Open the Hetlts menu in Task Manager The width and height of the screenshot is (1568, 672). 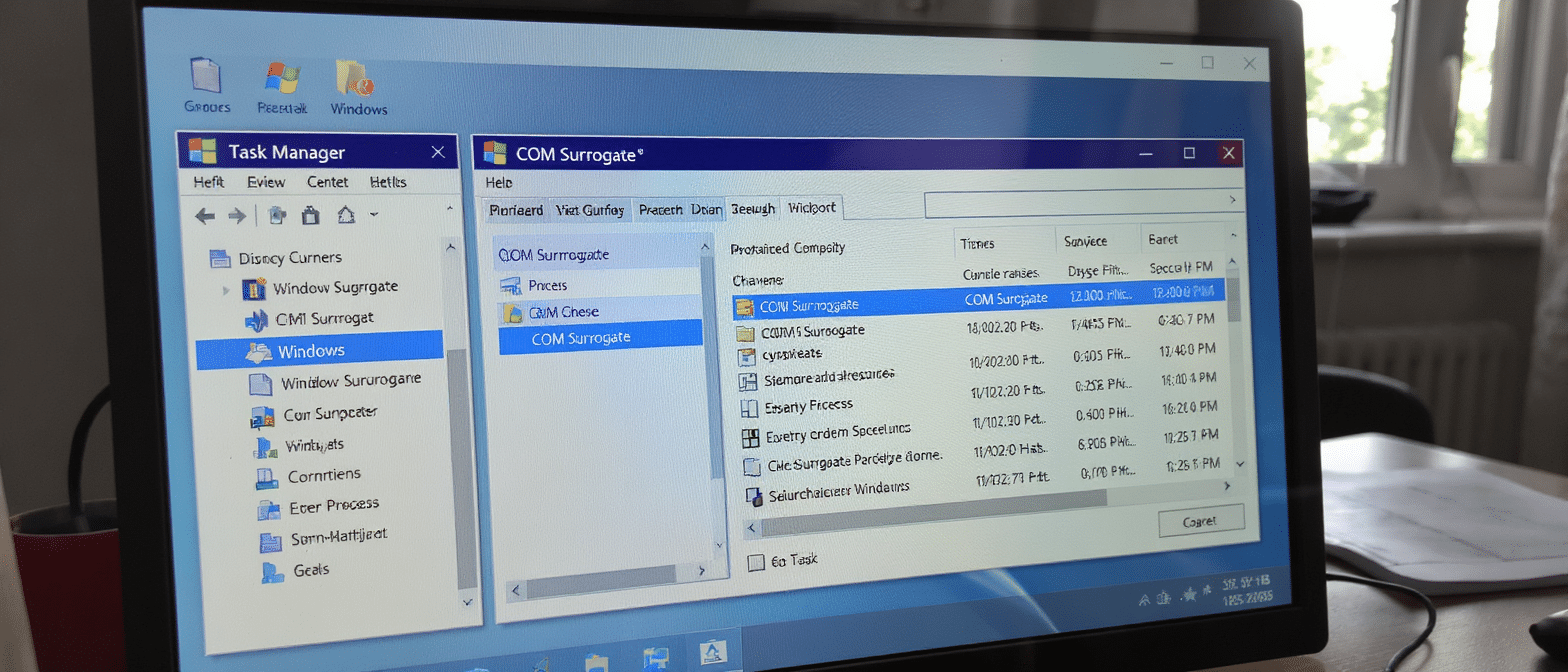point(388,182)
